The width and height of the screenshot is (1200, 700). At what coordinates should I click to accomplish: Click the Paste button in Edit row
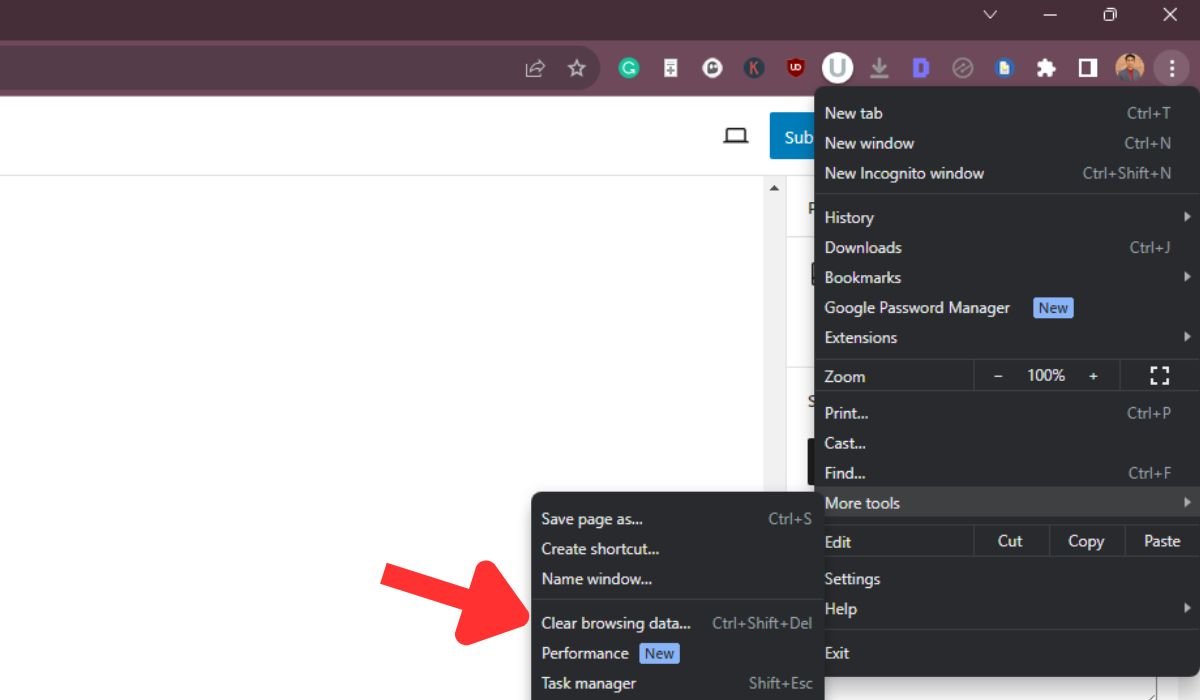[x=1161, y=541]
